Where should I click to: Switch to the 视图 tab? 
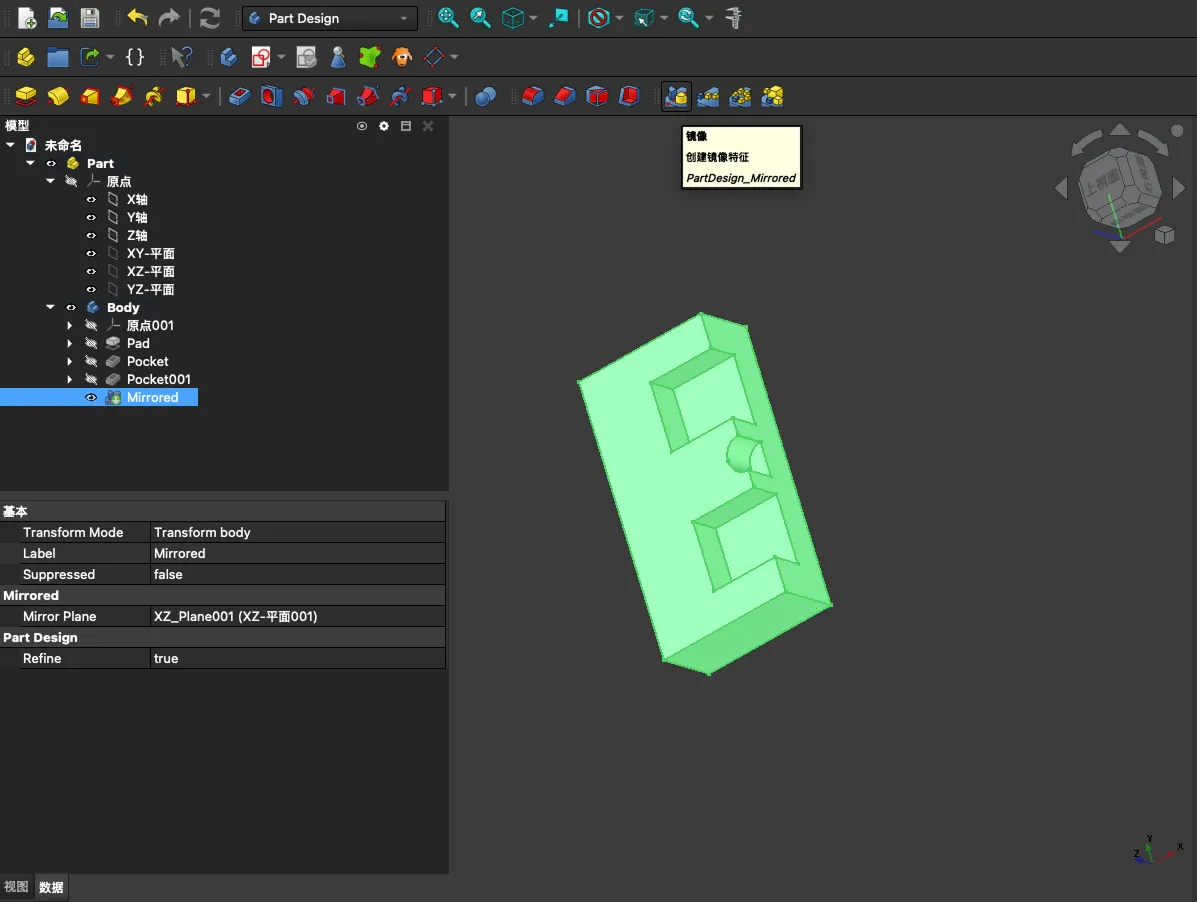pos(16,887)
